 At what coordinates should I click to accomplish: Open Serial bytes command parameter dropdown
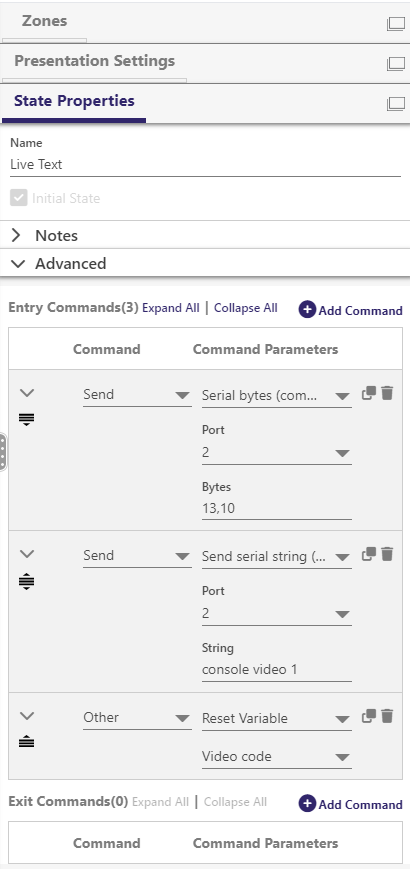click(276, 396)
